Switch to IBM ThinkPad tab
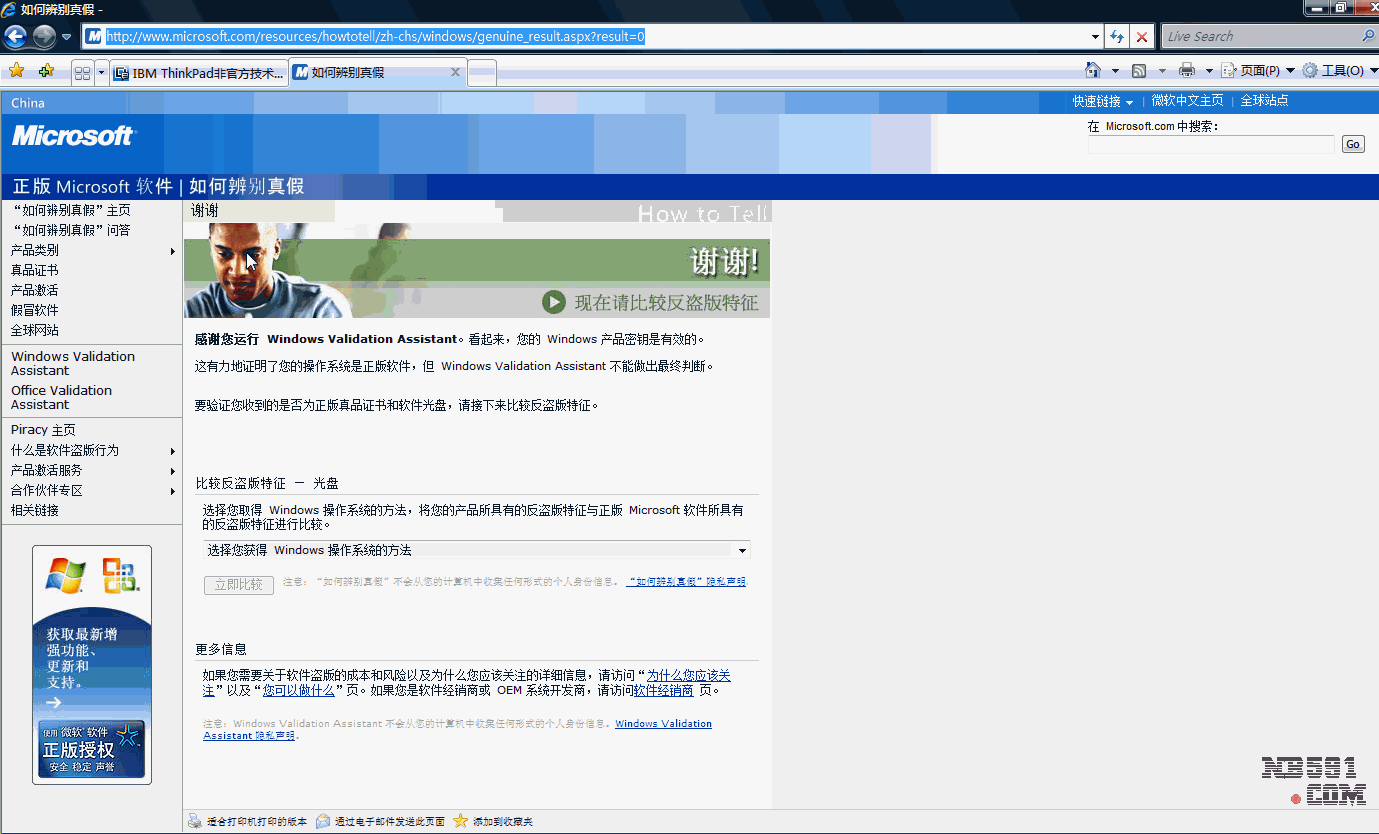This screenshot has width=1379, height=834. tap(199, 73)
